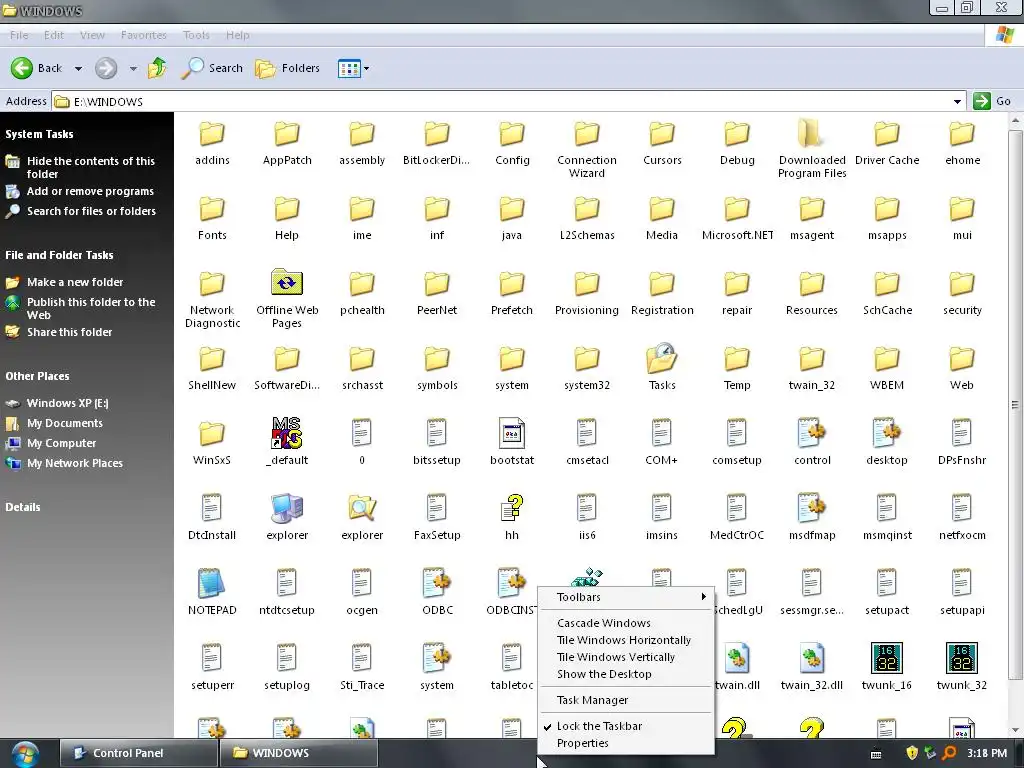Viewport: 1024px width, 768px height.
Task: Select the twain_32.dll file icon
Action: pyautogui.click(x=812, y=658)
